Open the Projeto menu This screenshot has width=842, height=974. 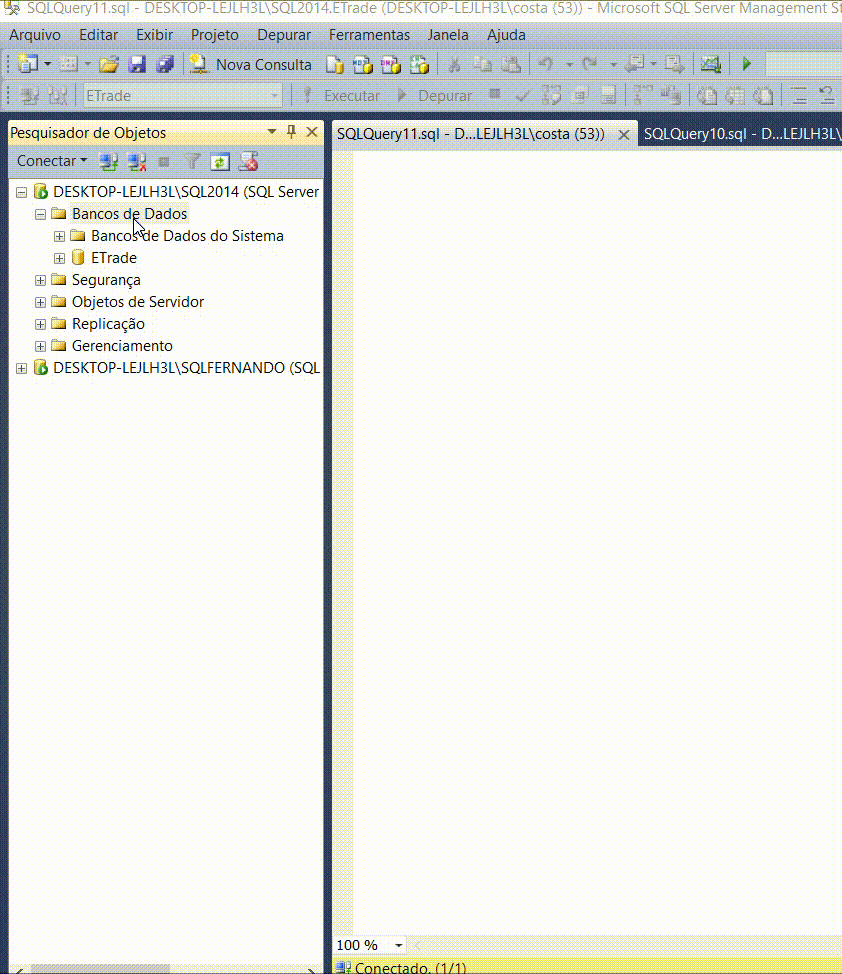tap(214, 35)
